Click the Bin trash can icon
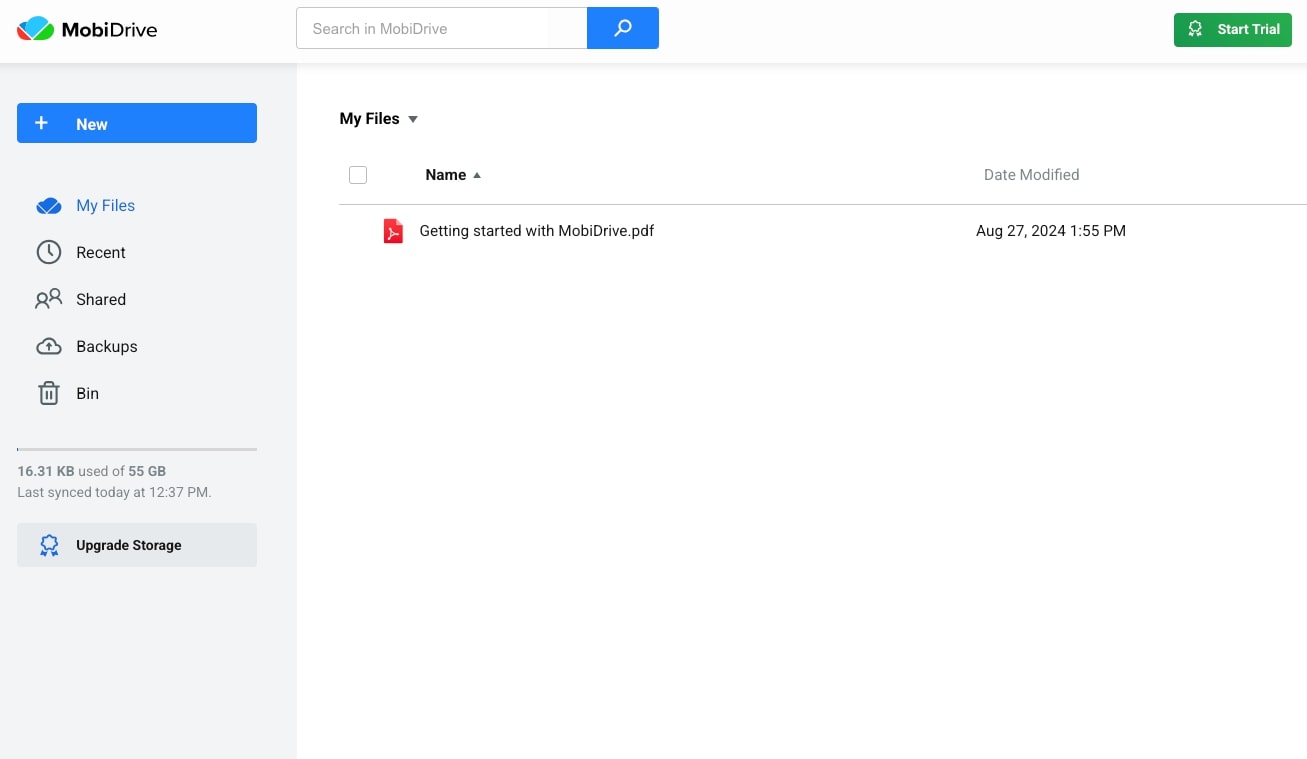The width and height of the screenshot is (1307, 759). coord(49,393)
